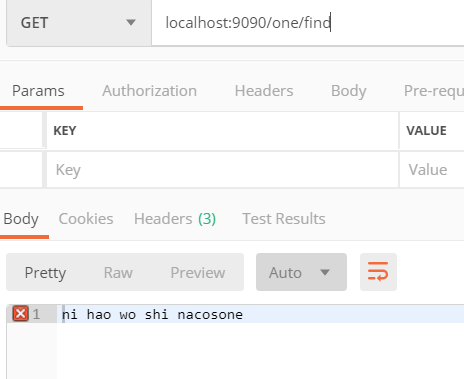The image size is (464, 379).
Task: Switch to Raw response view
Action: pyautogui.click(x=118, y=273)
